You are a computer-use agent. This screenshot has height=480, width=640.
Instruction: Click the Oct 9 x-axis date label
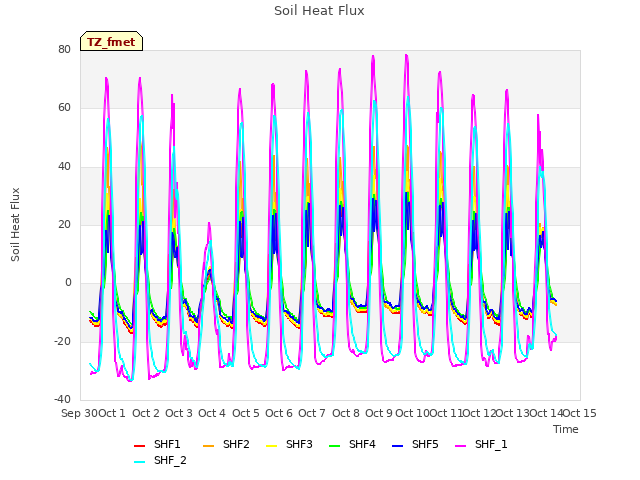(x=379, y=413)
